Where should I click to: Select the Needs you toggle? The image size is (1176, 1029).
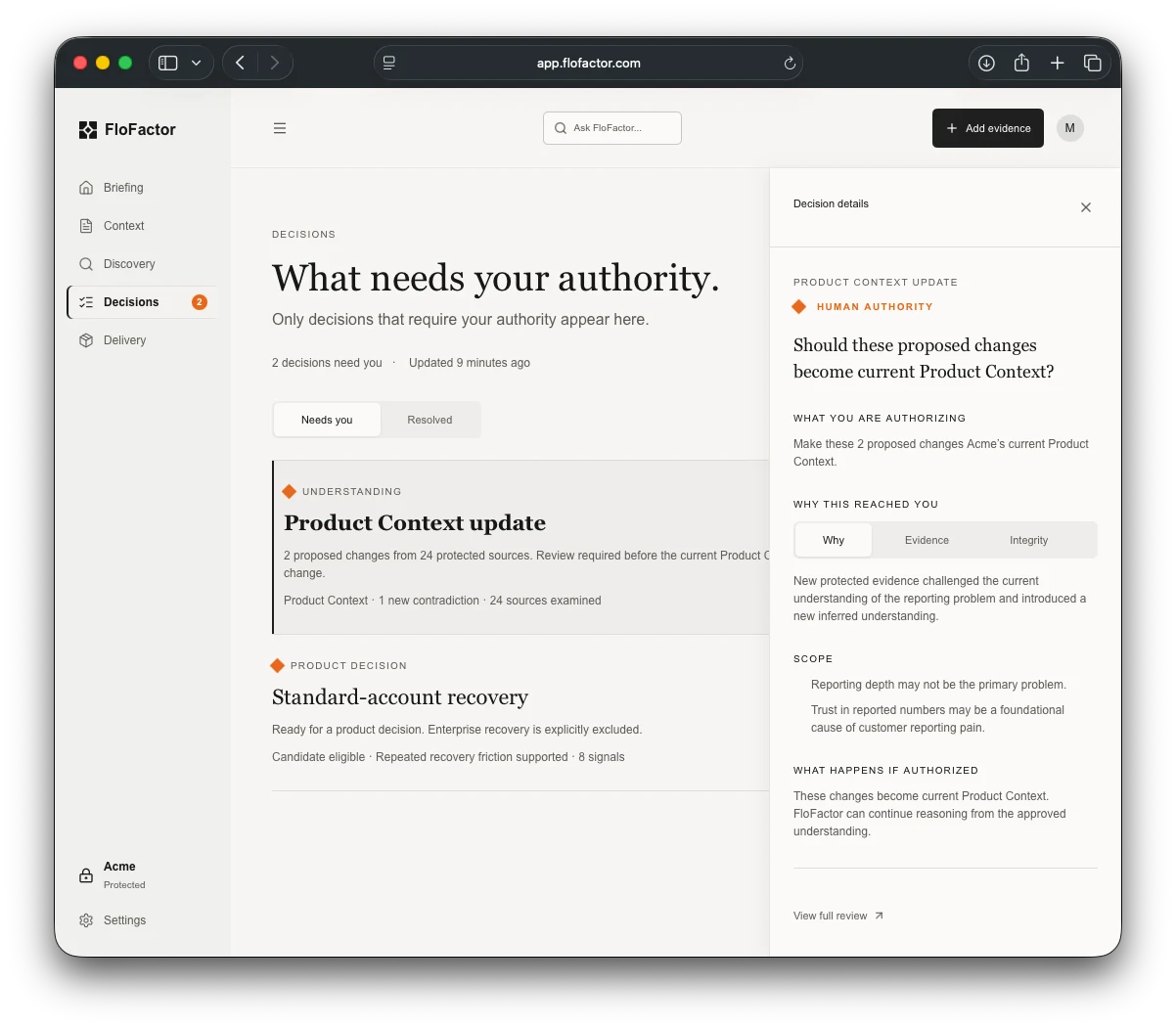pyautogui.click(x=327, y=420)
